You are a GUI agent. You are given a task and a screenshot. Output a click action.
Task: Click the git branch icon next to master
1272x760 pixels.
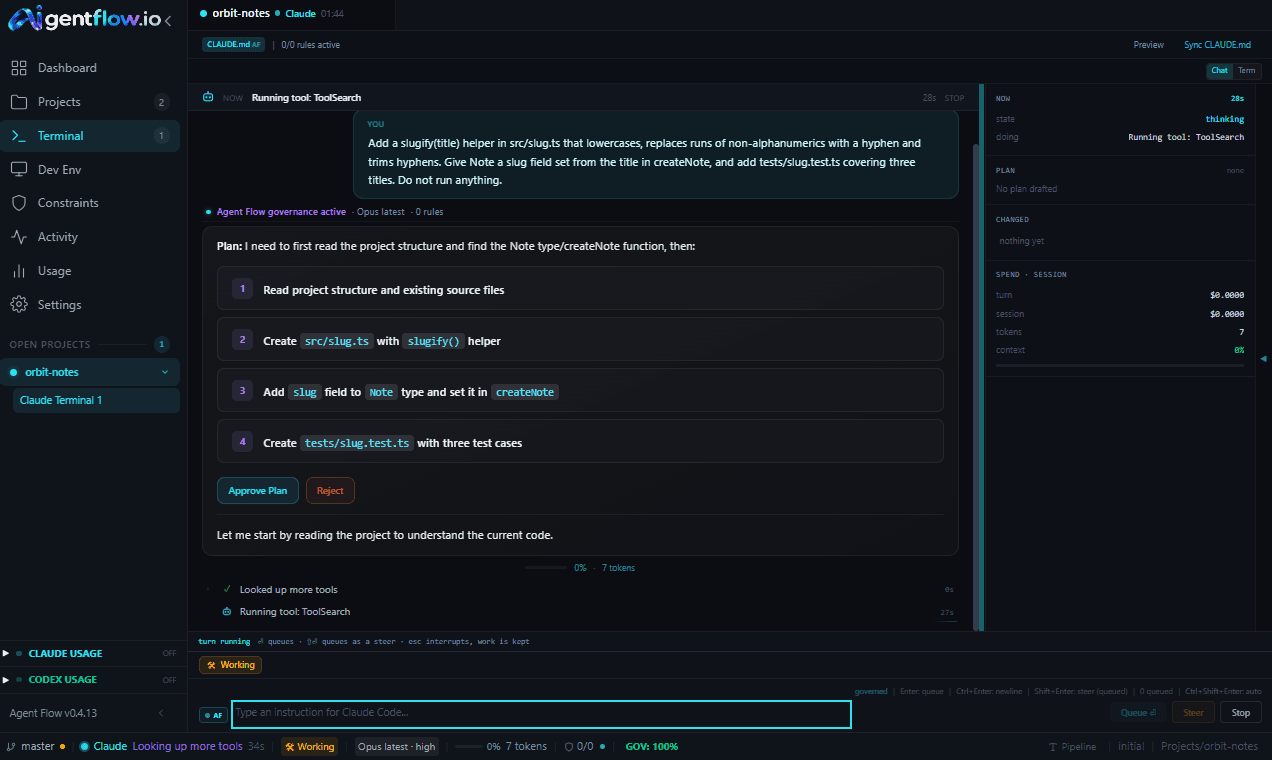11,746
